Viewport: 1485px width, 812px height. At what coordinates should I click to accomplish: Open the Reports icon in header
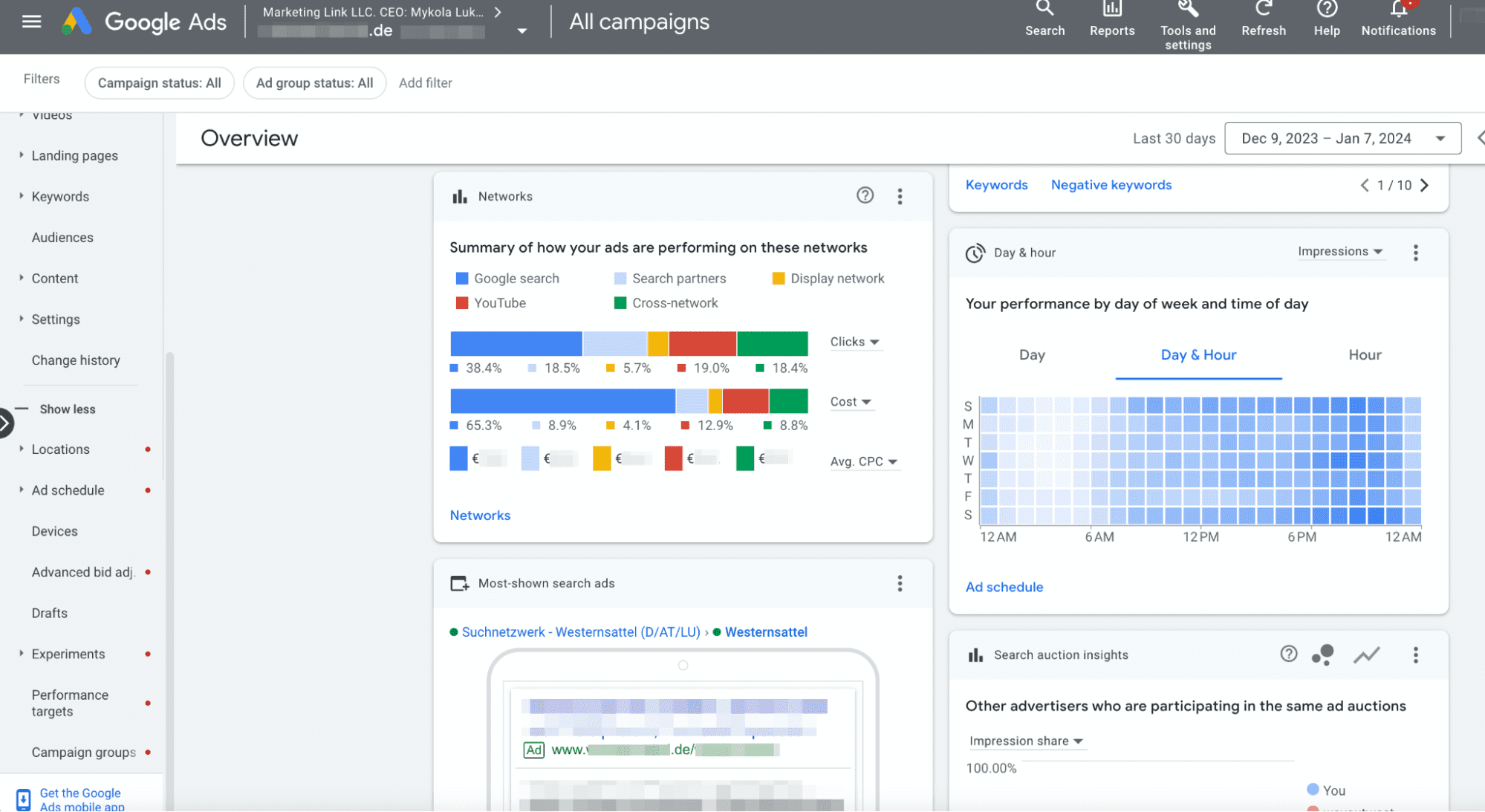click(x=1111, y=10)
